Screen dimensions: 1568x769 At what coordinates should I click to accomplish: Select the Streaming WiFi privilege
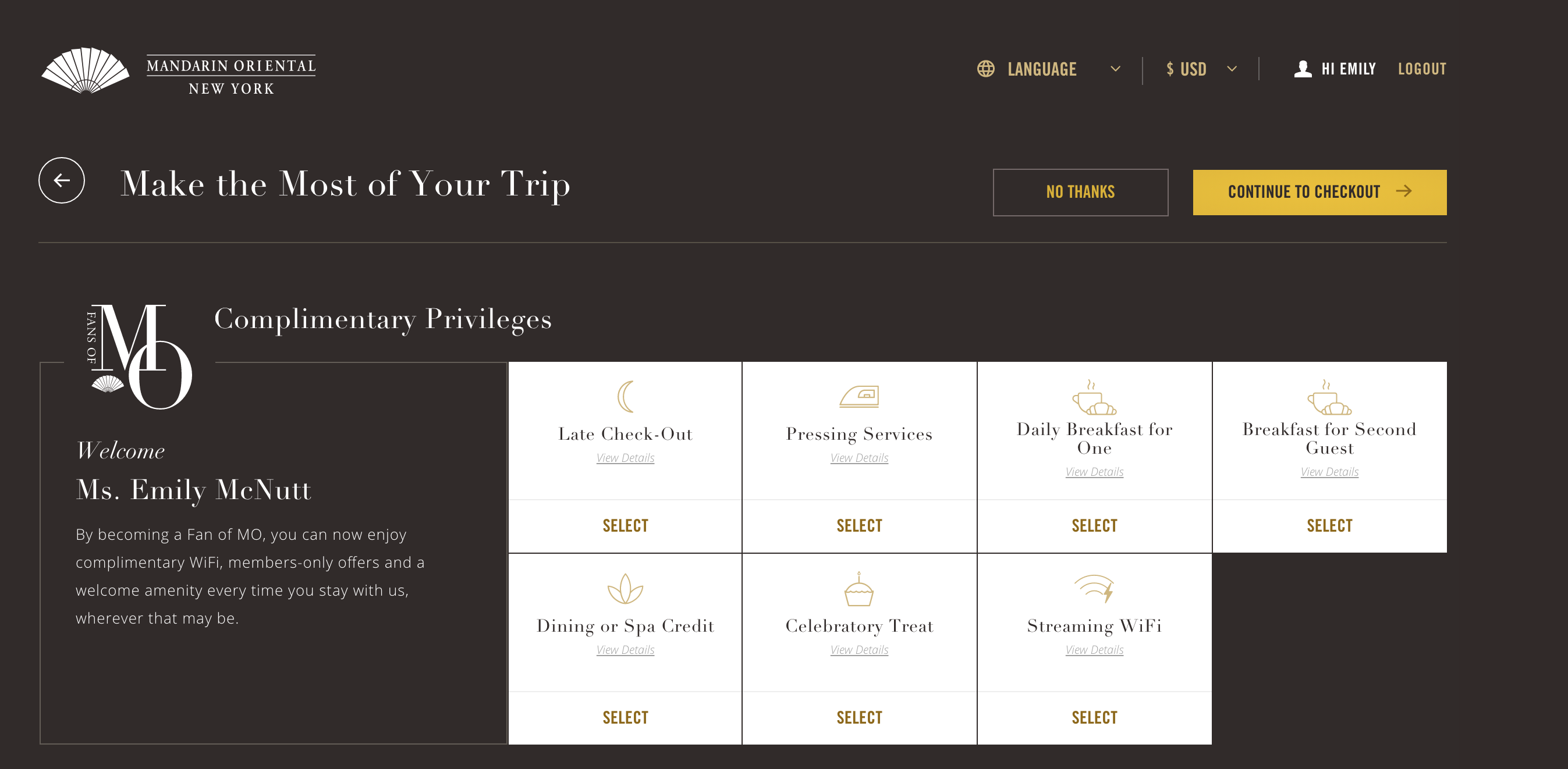[1094, 718]
